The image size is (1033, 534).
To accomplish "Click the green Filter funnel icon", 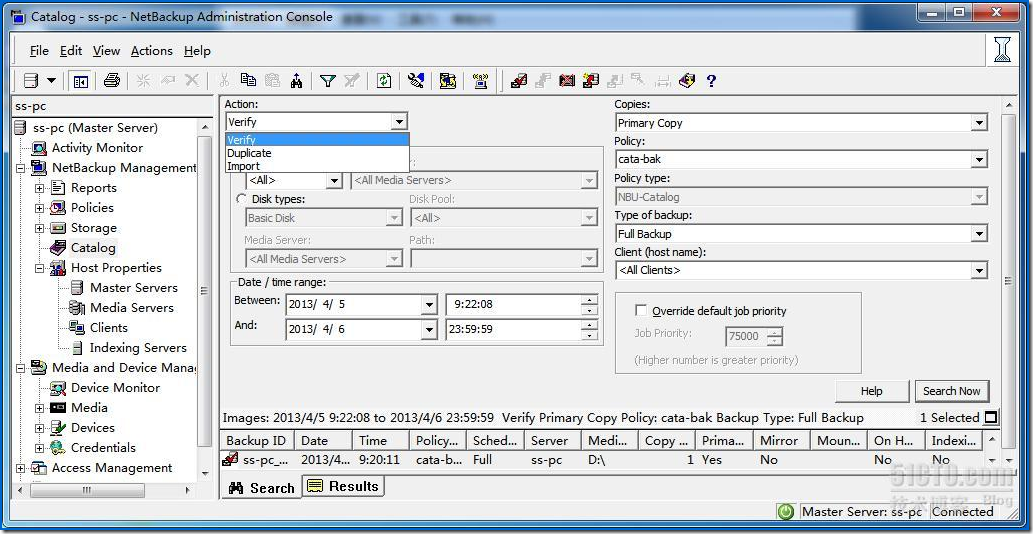I will pyautogui.click(x=327, y=81).
